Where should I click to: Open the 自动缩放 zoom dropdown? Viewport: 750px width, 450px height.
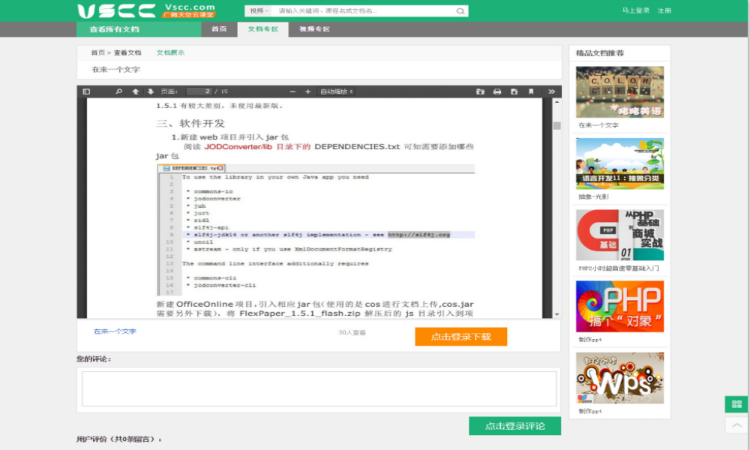[x=337, y=91]
